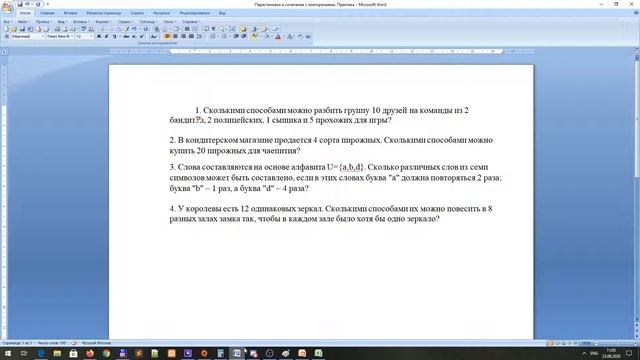Place cursor in task 4 text about королевы
Viewport: 640px width, 360px height.
[331, 213]
